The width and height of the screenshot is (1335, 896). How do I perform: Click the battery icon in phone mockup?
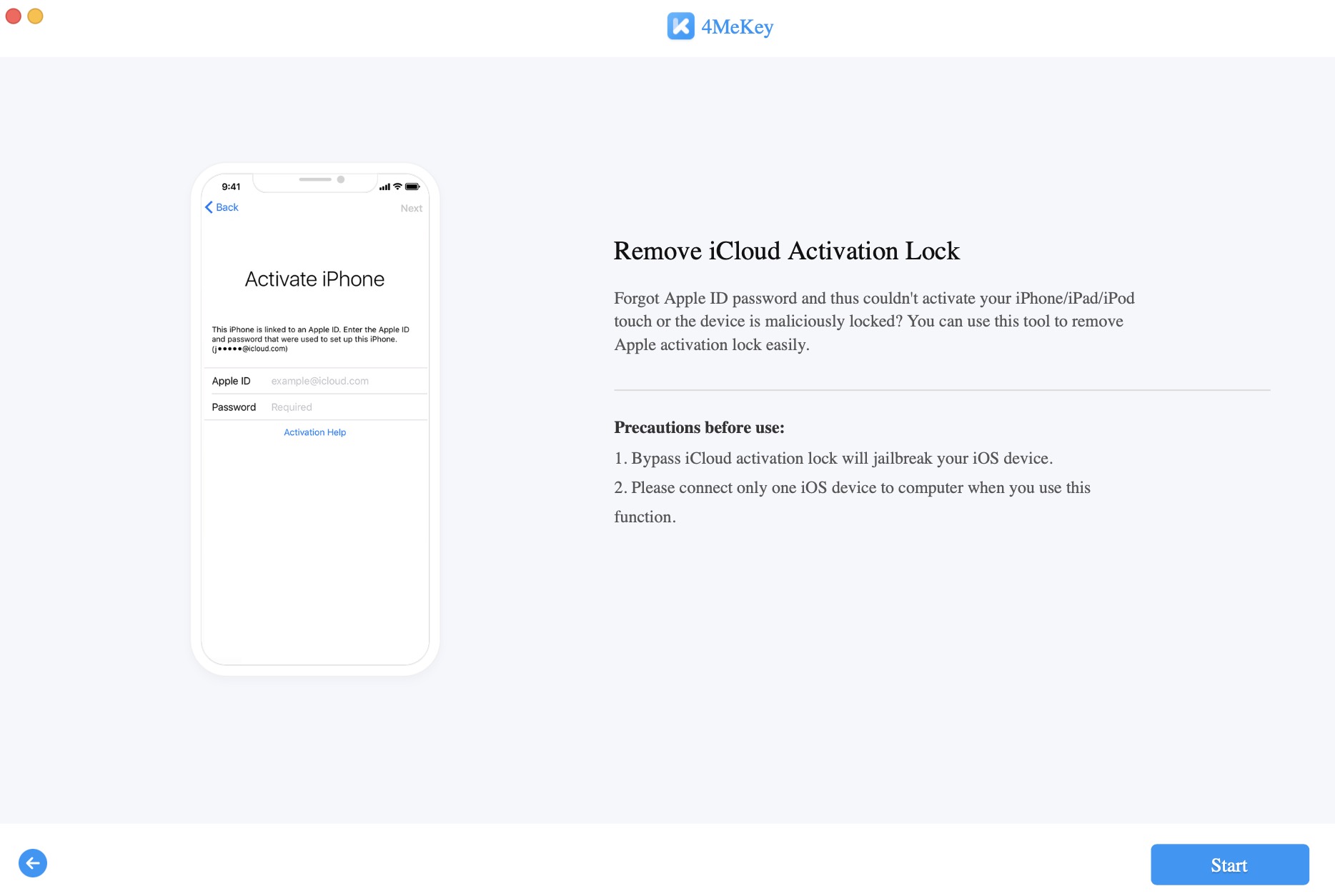(x=412, y=186)
